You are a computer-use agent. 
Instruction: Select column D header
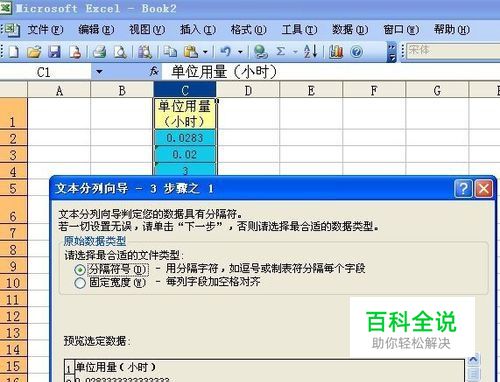click(x=248, y=90)
